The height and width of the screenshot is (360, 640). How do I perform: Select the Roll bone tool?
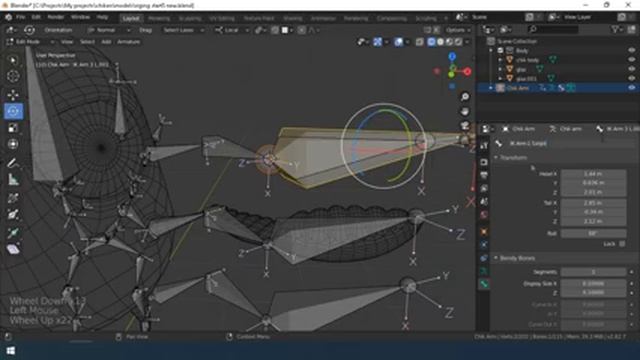coord(13,198)
